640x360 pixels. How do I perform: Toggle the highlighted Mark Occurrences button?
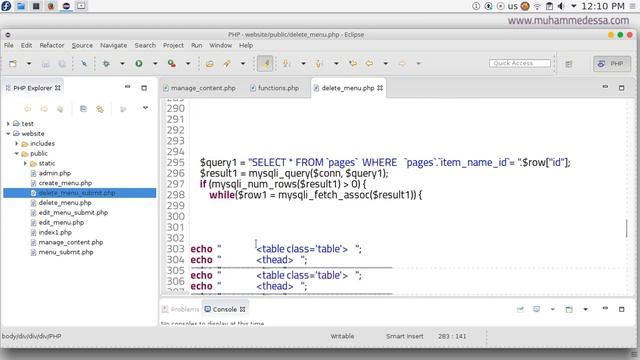click(x=265, y=64)
